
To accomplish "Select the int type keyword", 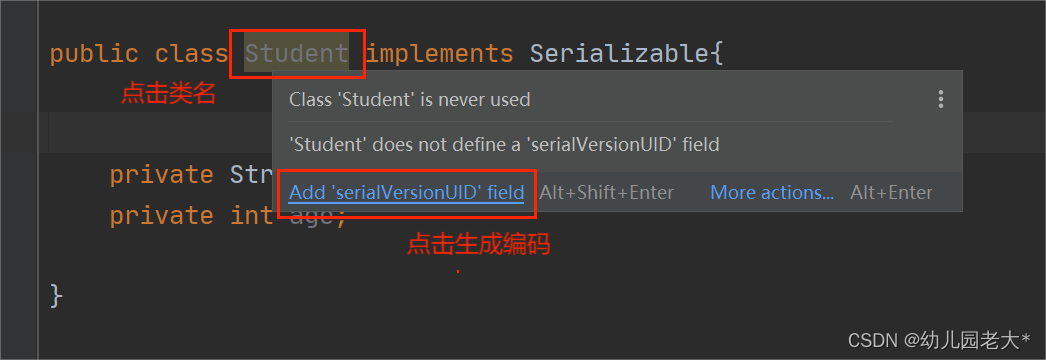I will click(x=251, y=215).
